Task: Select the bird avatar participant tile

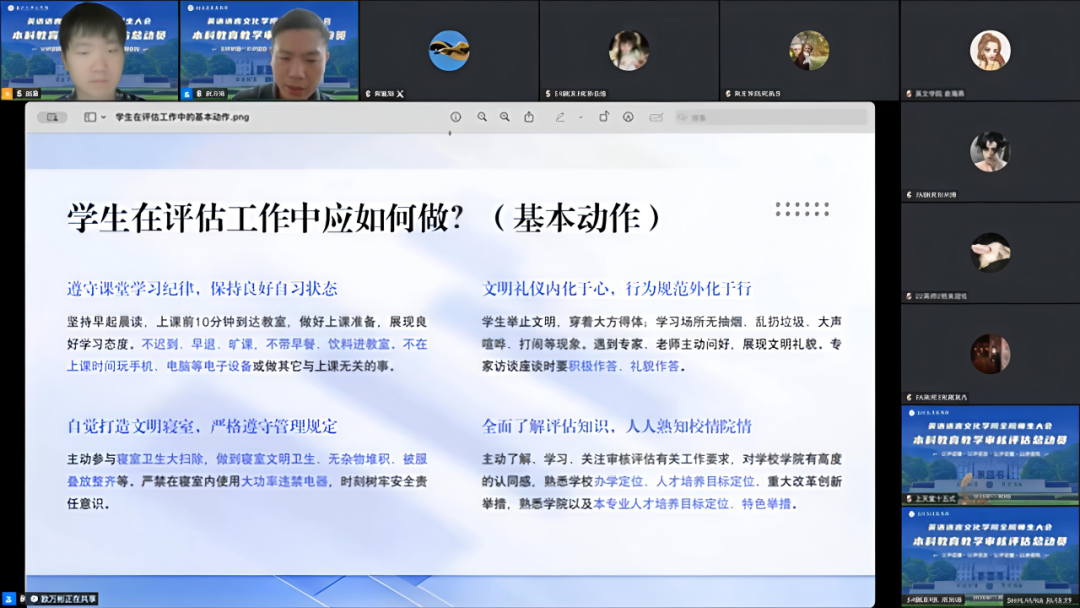Action: 449,50
